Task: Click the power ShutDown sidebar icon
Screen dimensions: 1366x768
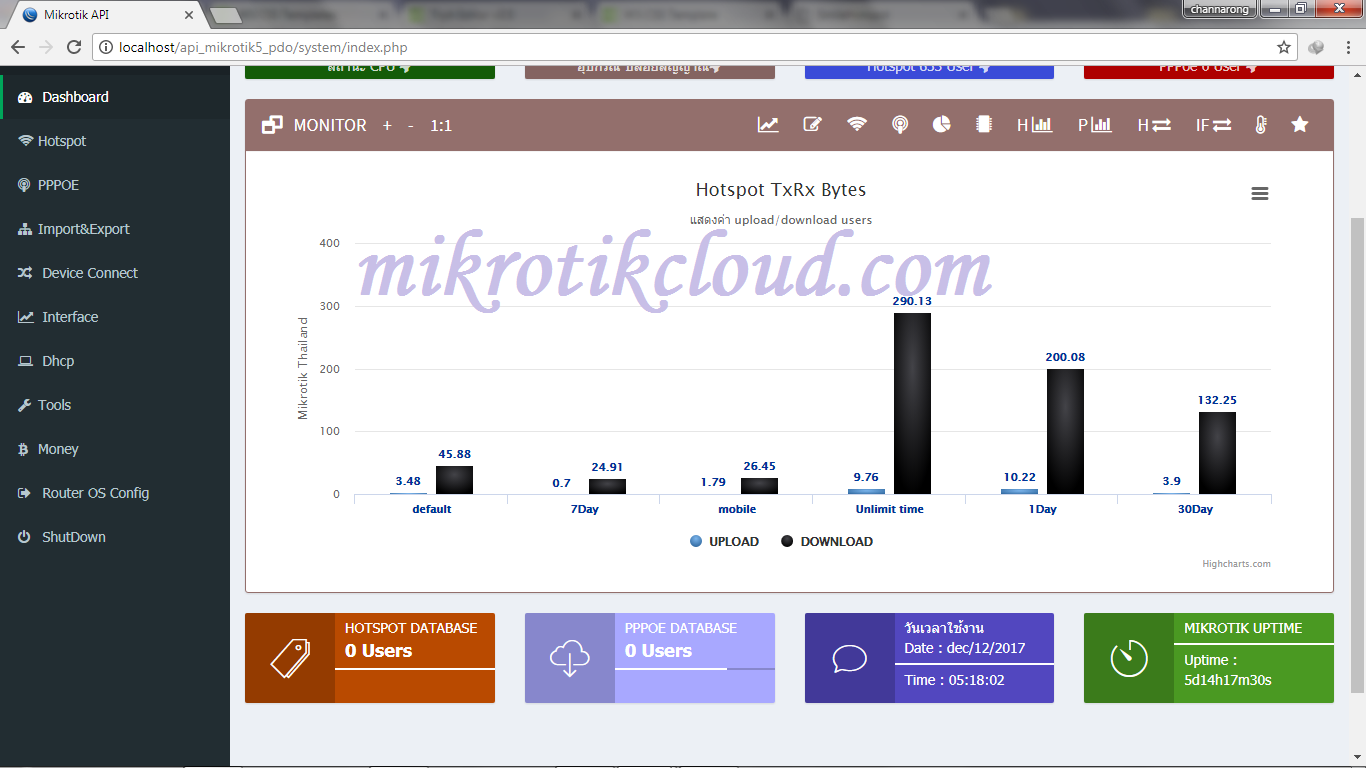Action: tap(24, 537)
